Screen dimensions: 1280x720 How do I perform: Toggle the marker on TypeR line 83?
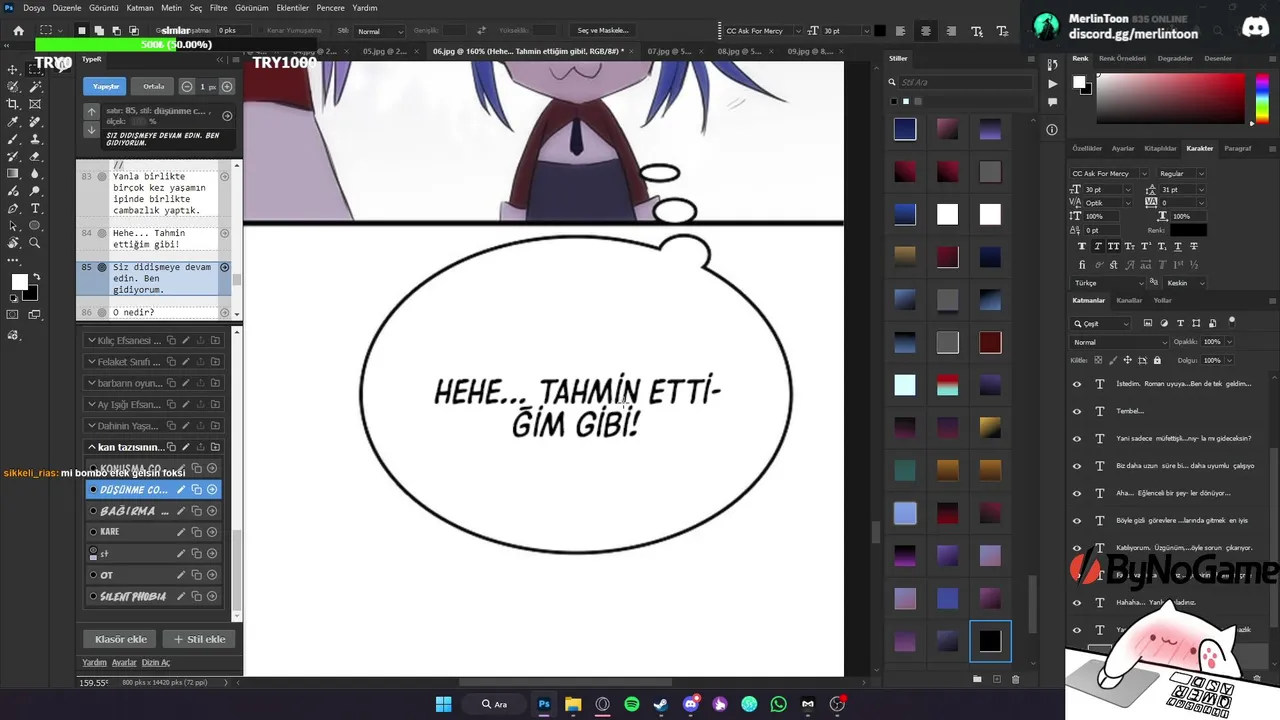(x=102, y=176)
